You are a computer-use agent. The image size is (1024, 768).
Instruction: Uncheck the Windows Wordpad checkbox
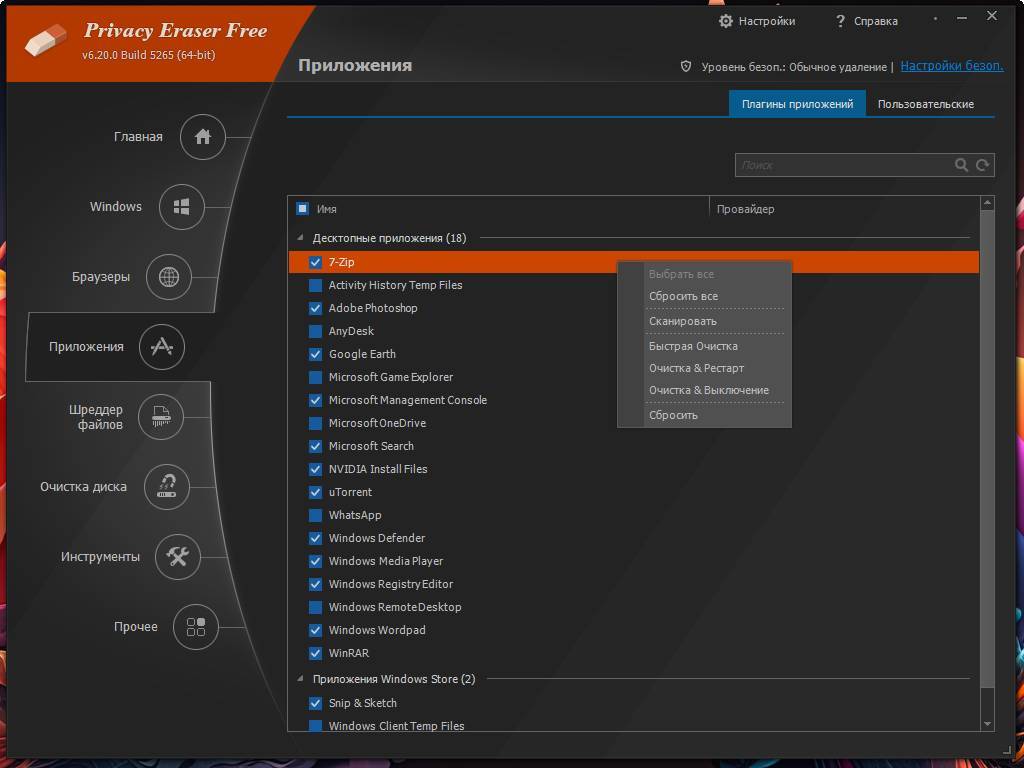click(x=315, y=630)
